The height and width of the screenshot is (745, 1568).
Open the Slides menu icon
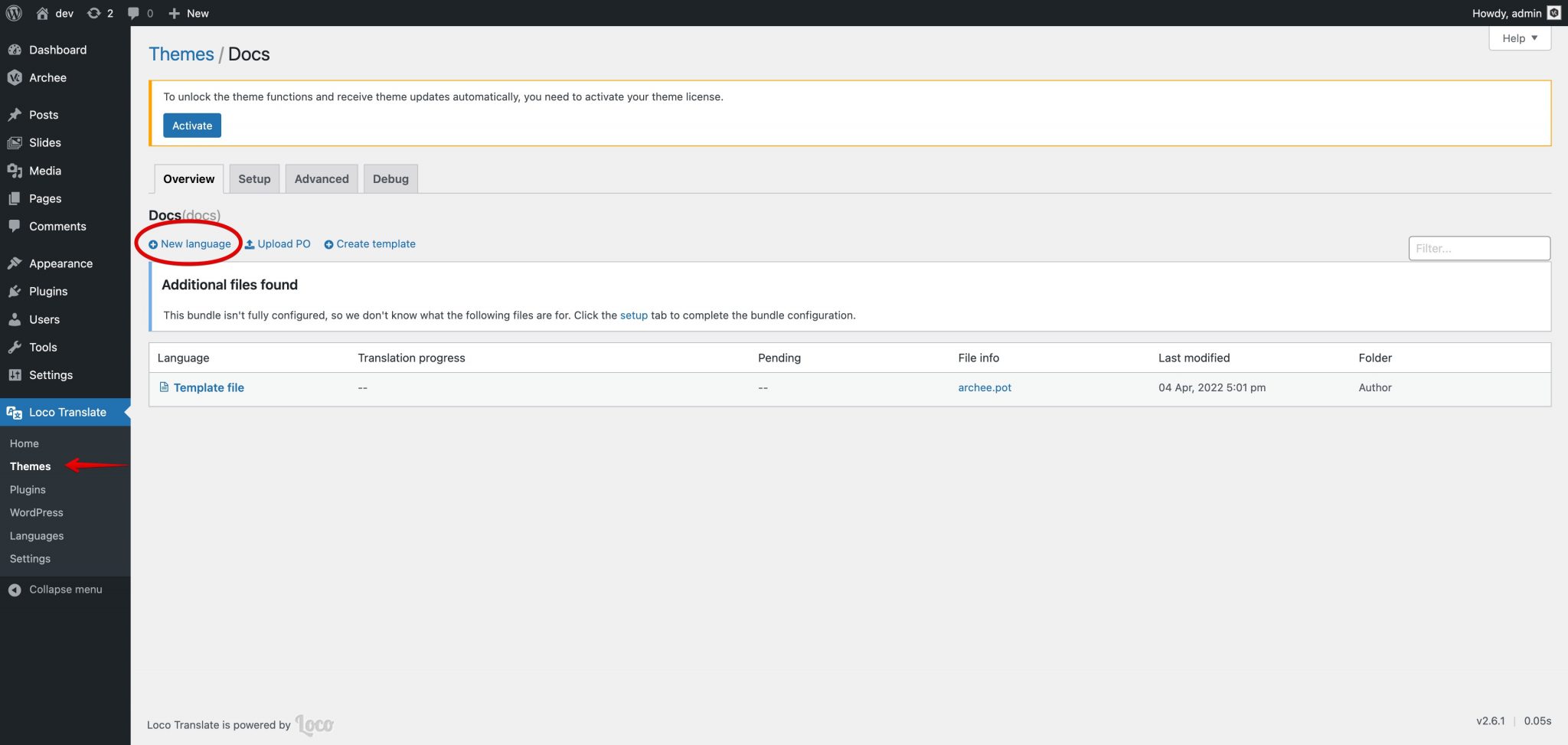point(15,142)
